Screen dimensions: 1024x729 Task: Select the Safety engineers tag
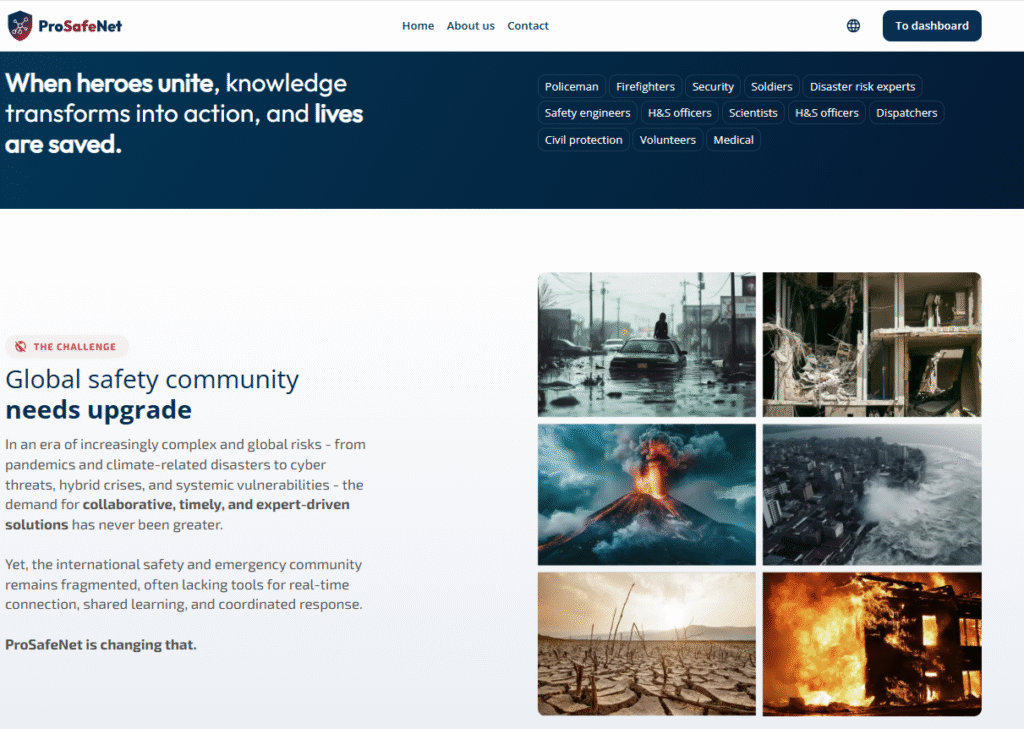pyautogui.click(x=587, y=113)
